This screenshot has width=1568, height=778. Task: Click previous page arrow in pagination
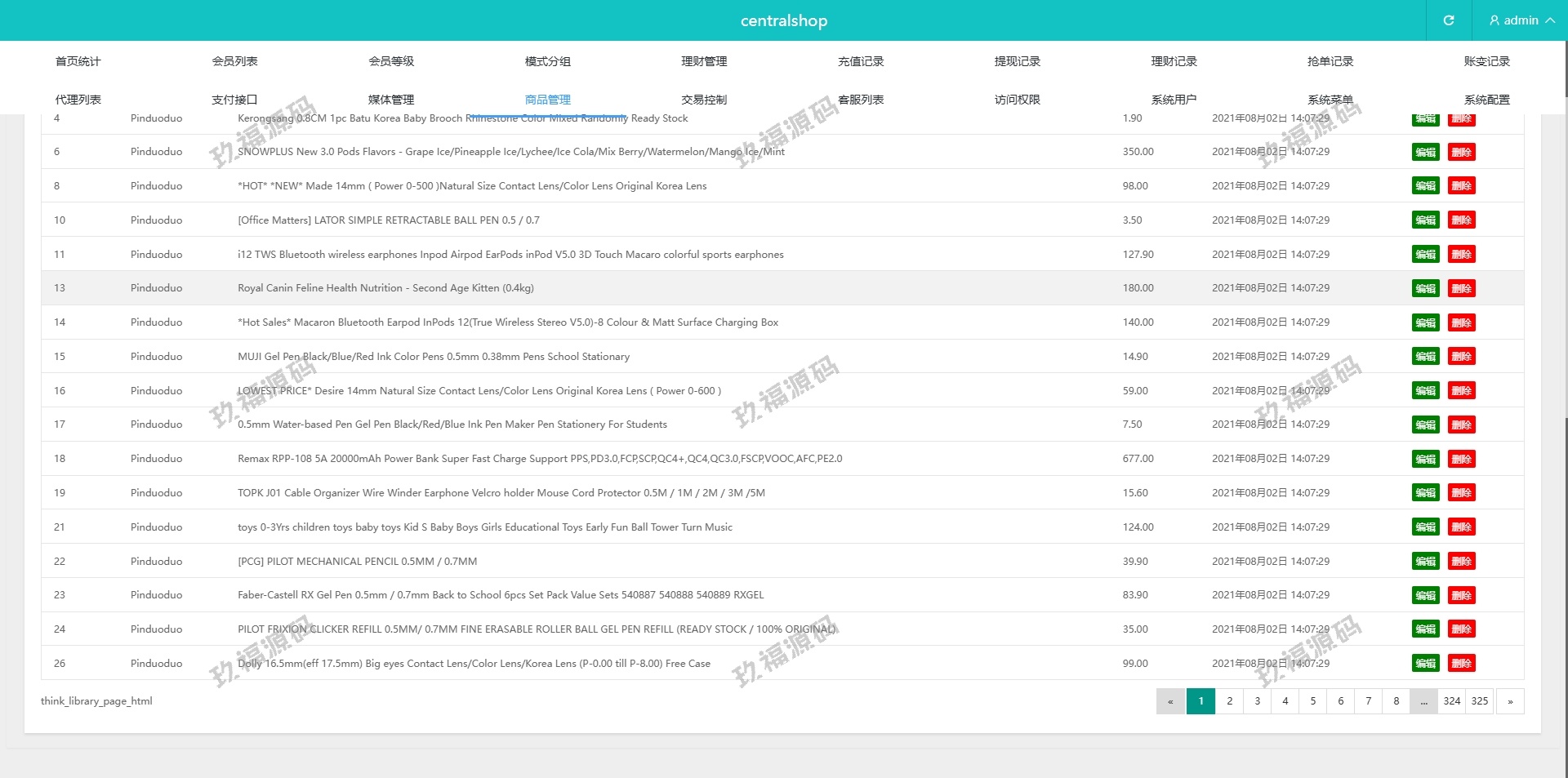tap(1170, 701)
